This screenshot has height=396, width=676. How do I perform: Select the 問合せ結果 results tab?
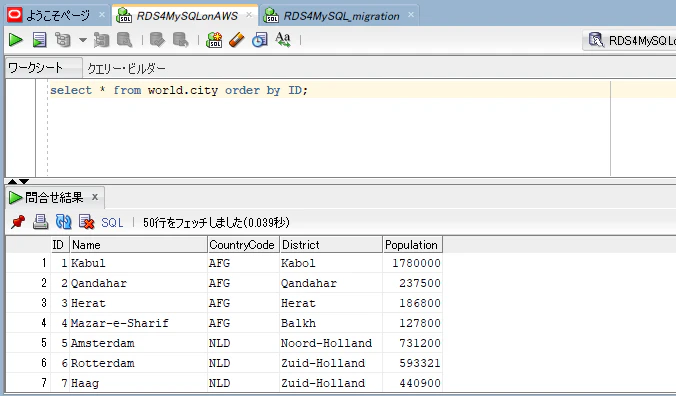(54, 198)
